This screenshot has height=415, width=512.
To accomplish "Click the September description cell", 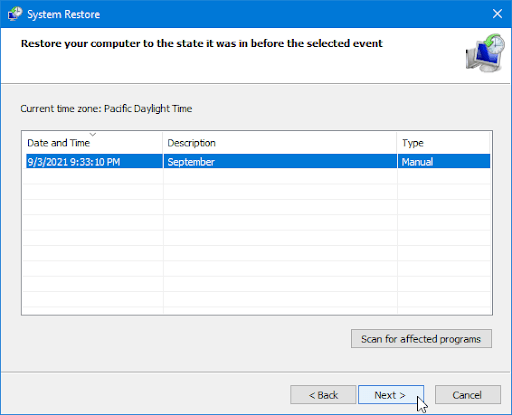I will pyautogui.click(x=191, y=162).
